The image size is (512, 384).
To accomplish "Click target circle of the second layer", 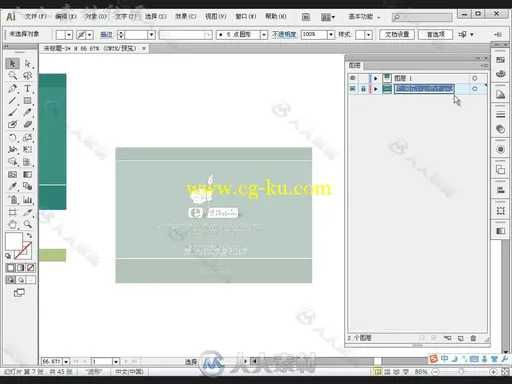I will pyautogui.click(x=474, y=89).
